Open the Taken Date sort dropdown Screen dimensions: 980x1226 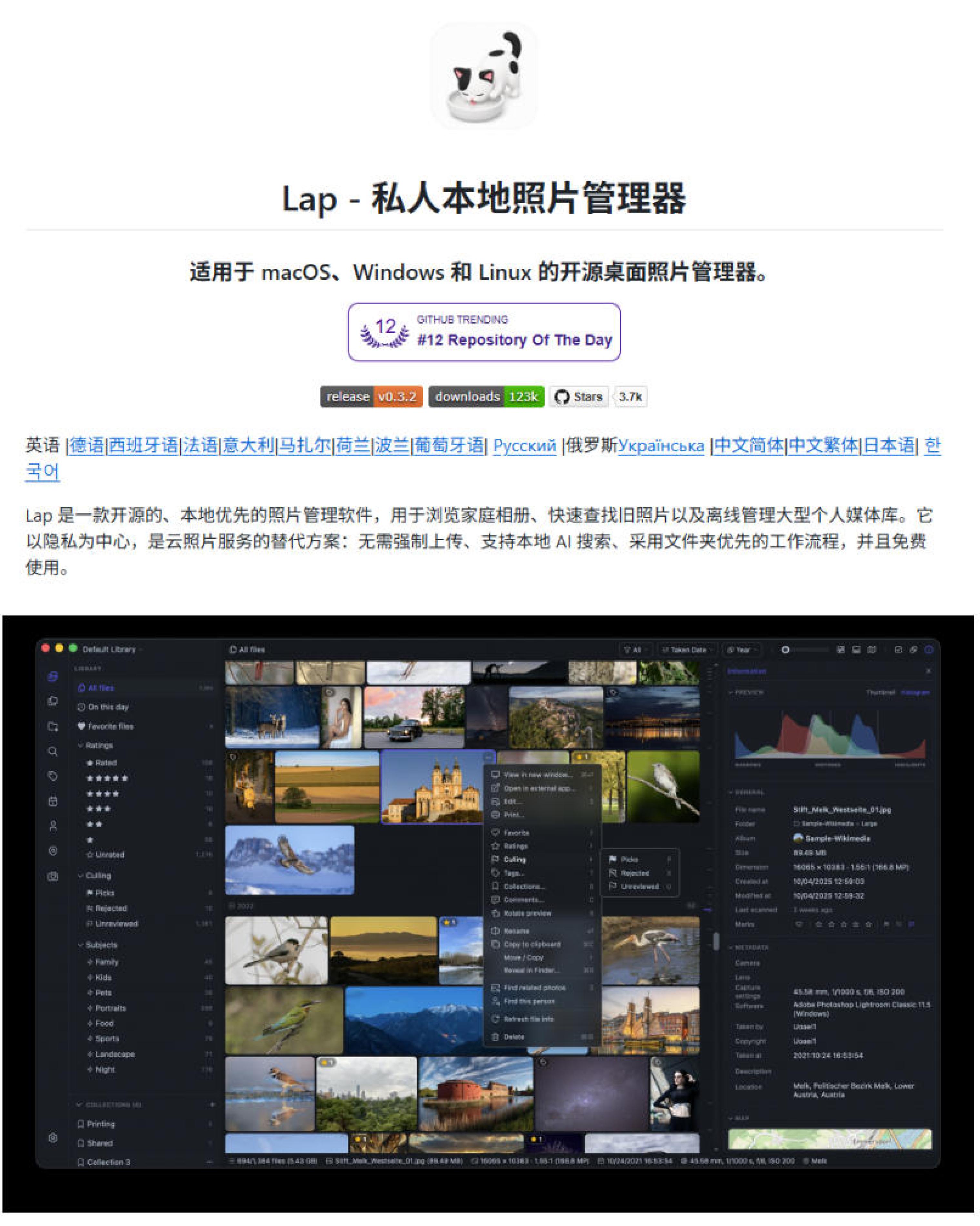point(688,649)
